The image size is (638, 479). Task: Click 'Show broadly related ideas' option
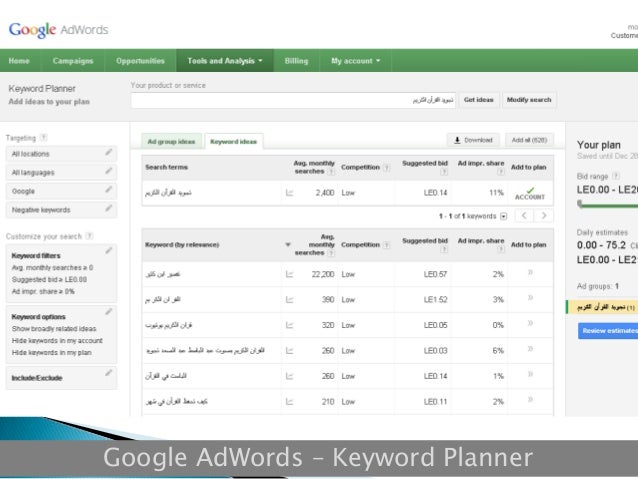point(54,328)
